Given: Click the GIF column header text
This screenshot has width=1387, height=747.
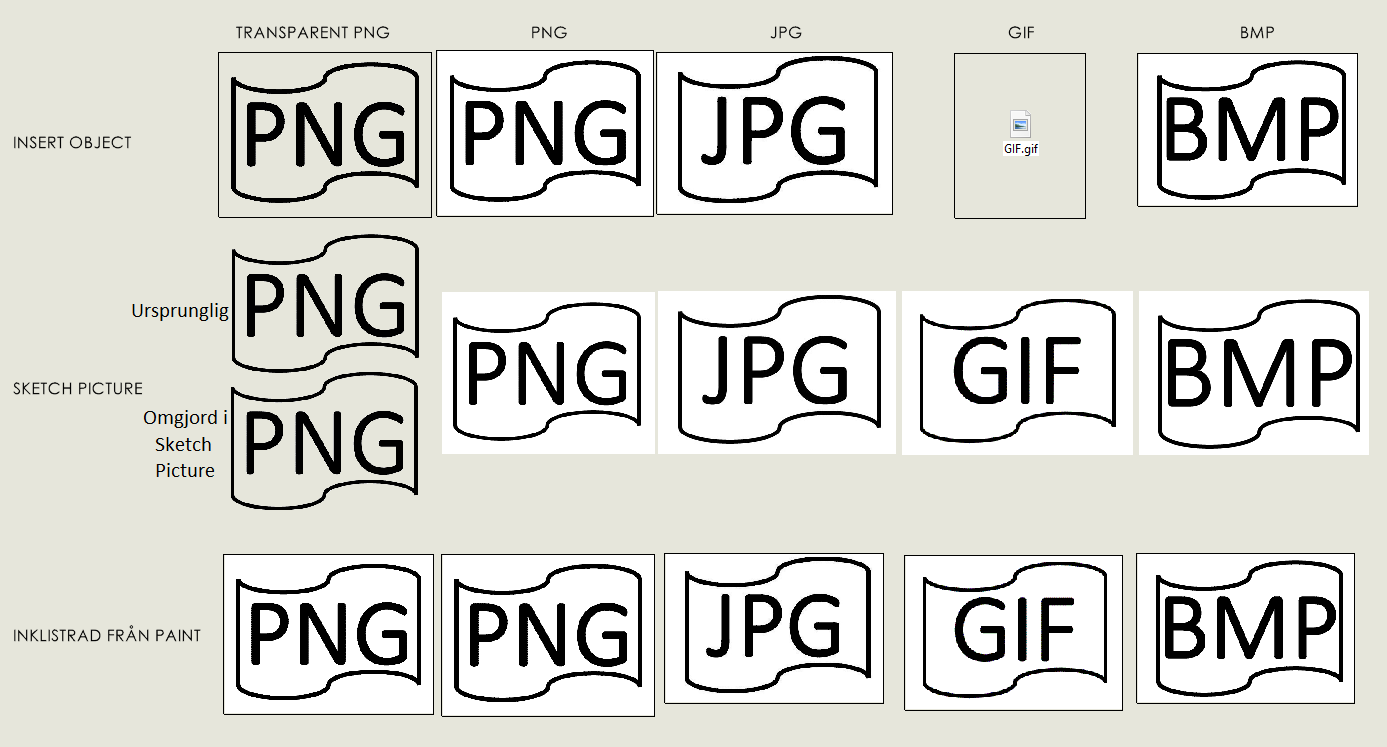Looking at the screenshot, I should [1021, 33].
